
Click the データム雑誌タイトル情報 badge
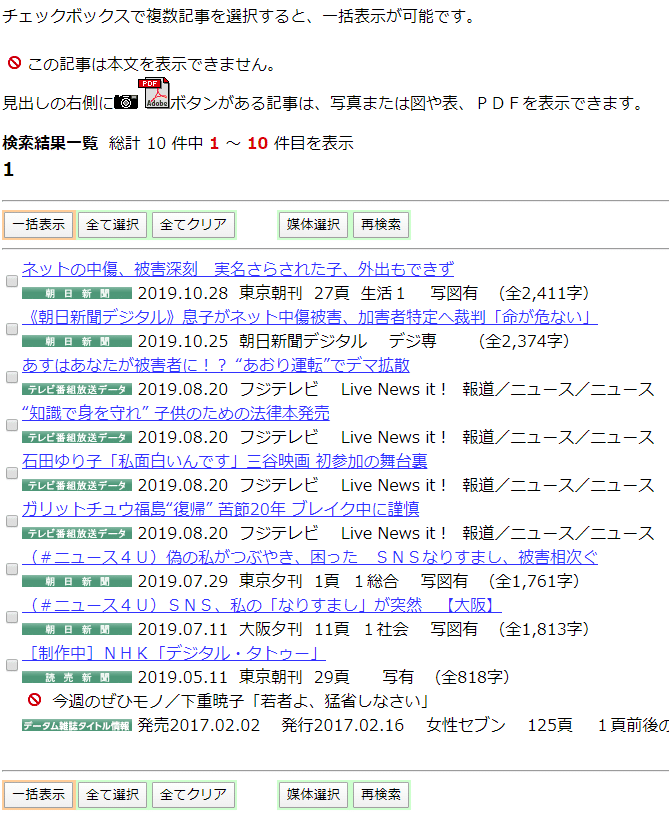click(x=77, y=725)
